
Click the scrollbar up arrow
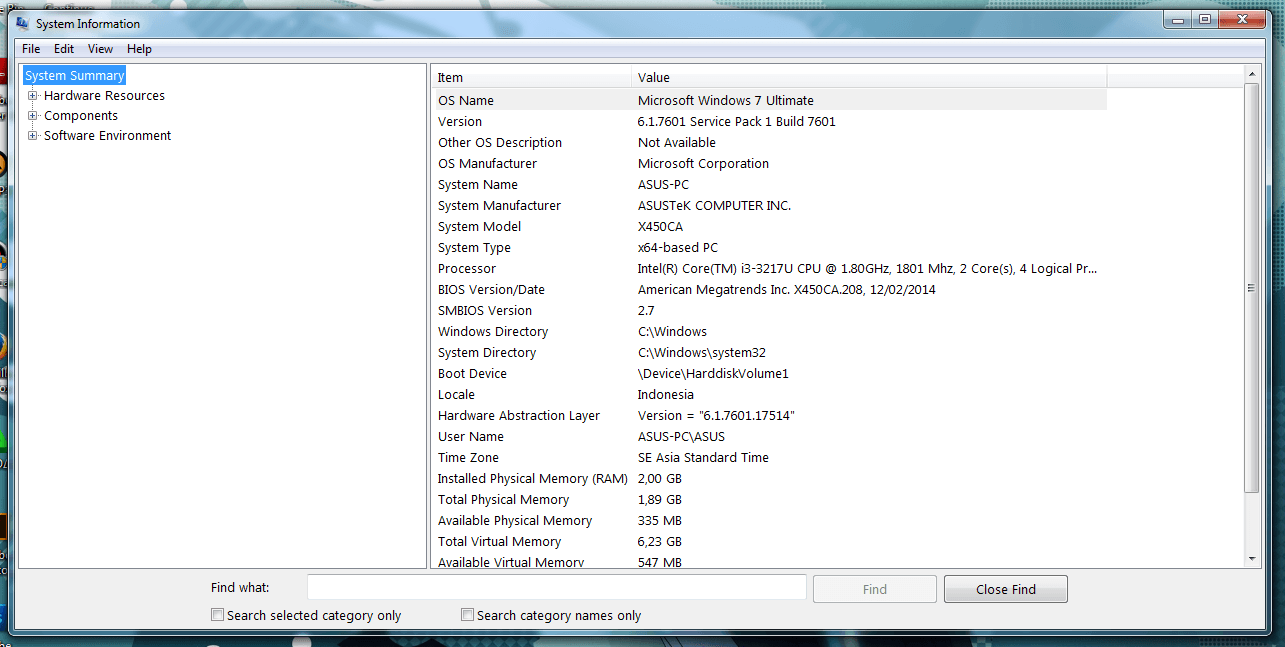(x=1252, y=75)
